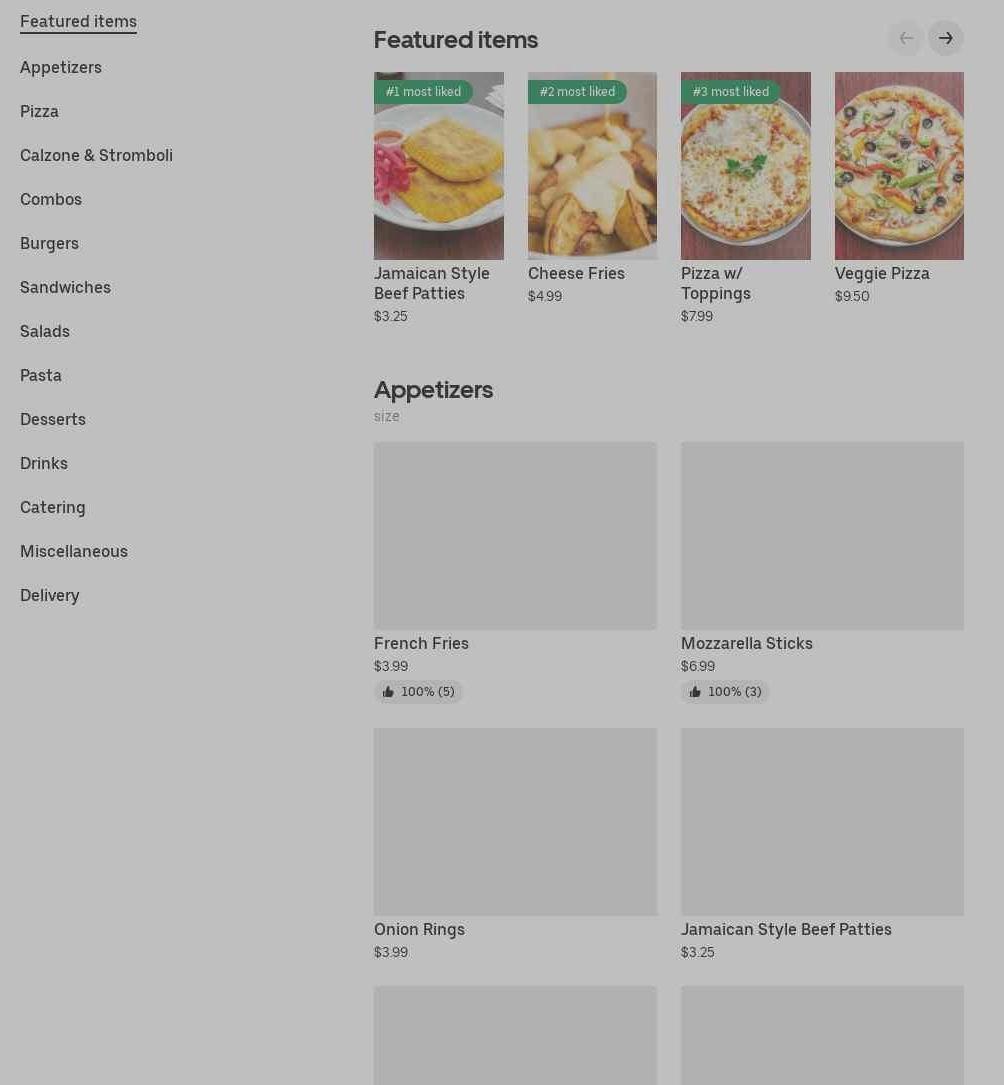Select the Catering category link
Image resolution: width=1004 pixels, height=1085 pixels.
click(x=53, y=507)
